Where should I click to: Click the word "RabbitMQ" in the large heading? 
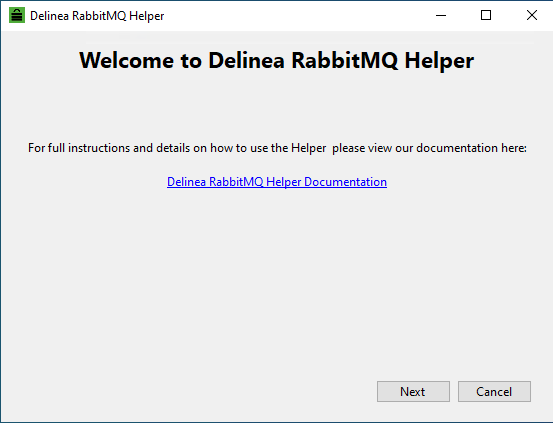pos(345,60)
